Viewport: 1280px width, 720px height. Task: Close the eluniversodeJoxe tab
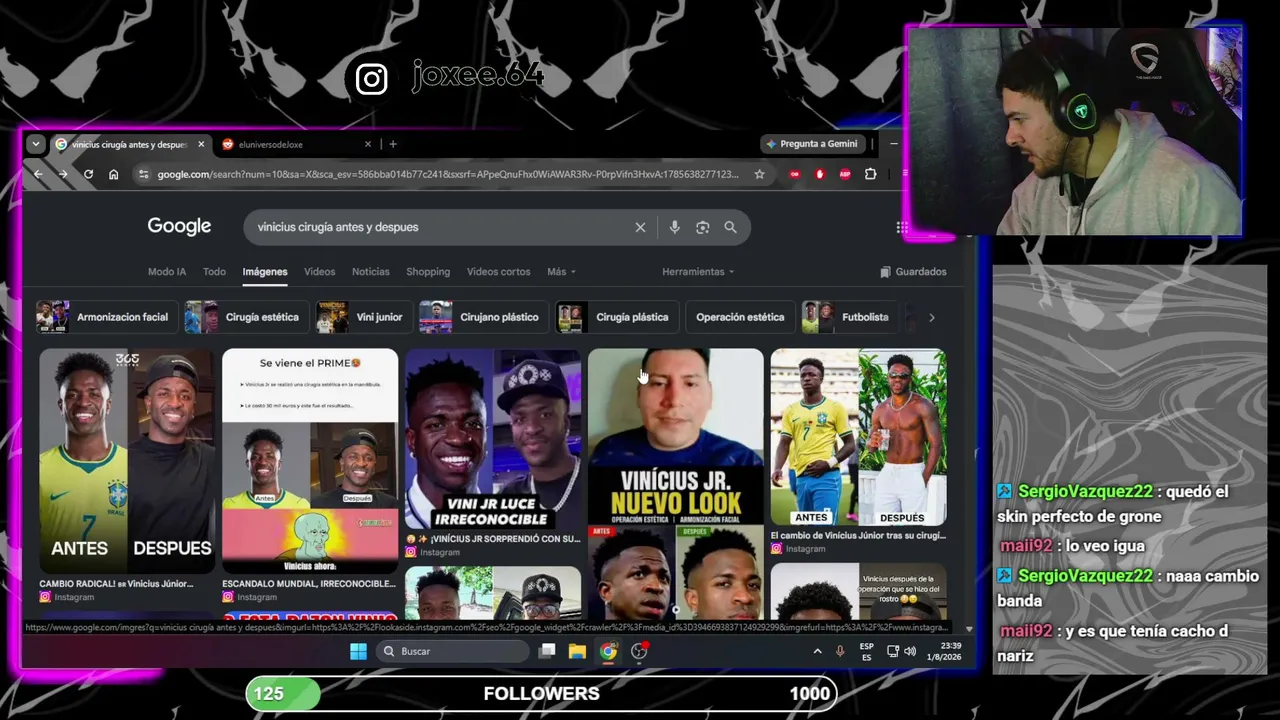coord(368,144)
